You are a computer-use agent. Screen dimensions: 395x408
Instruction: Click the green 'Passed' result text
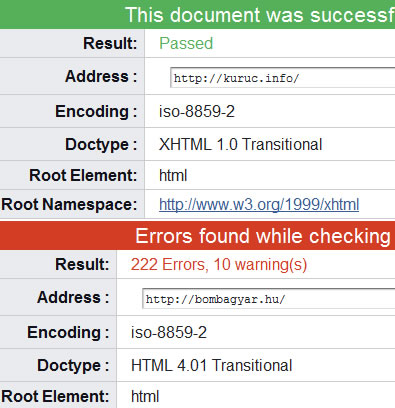(186, 43)
